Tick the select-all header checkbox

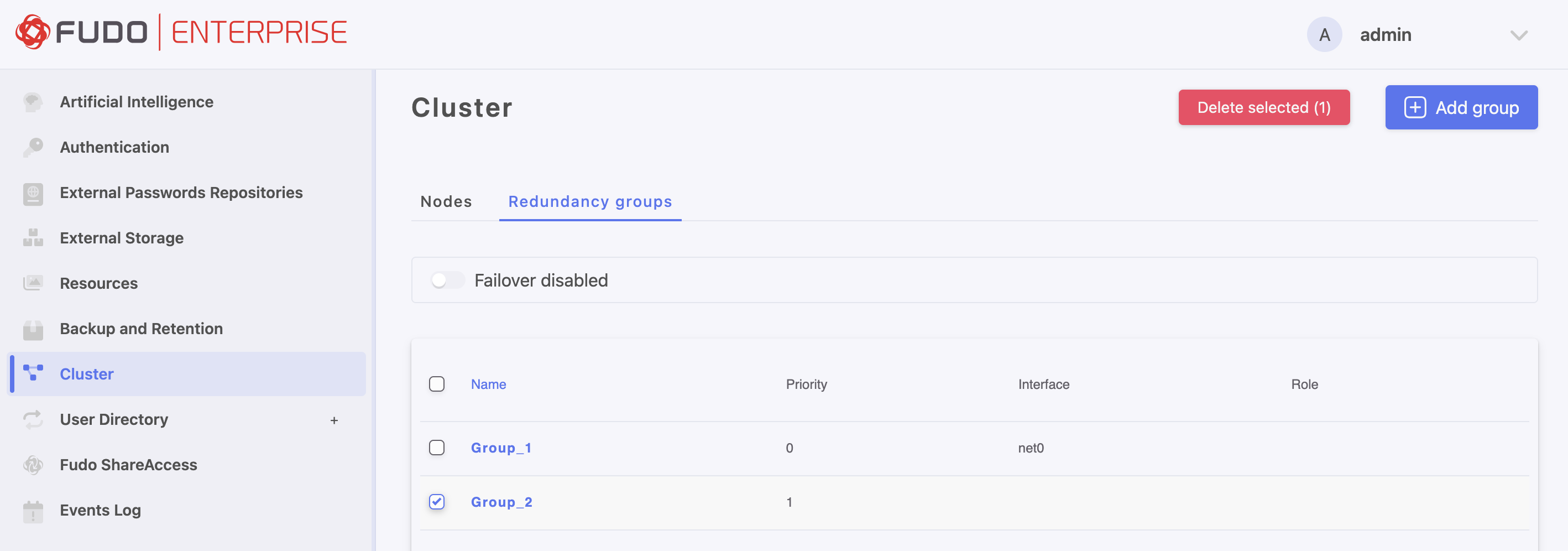pyautogui.click(x=436, y=384)
